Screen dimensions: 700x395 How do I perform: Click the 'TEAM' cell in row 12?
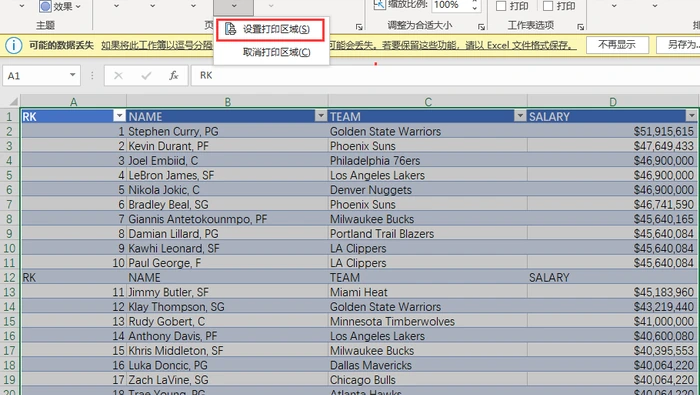428,278
